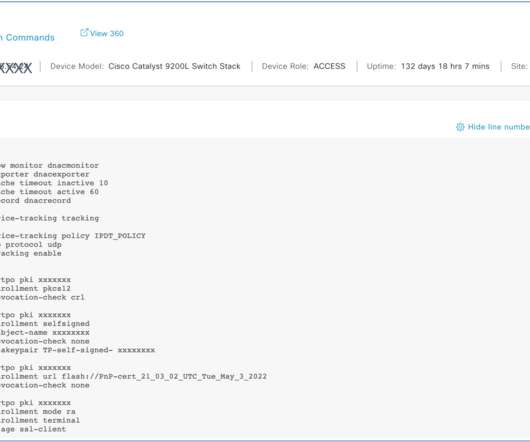The height and width of the screenshot is (442, 530).
Task: Click Cisco Catalyst 9200L Switch Stack text
Action: [174, 66]
